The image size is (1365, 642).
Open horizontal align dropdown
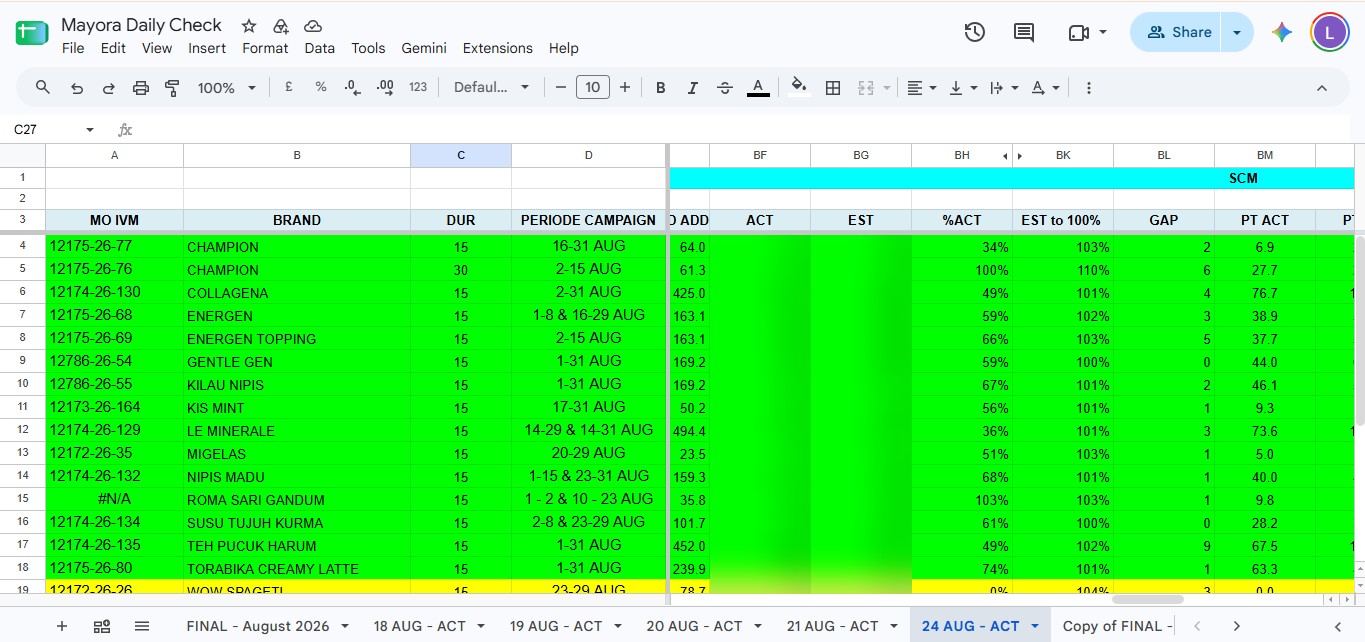921,88
